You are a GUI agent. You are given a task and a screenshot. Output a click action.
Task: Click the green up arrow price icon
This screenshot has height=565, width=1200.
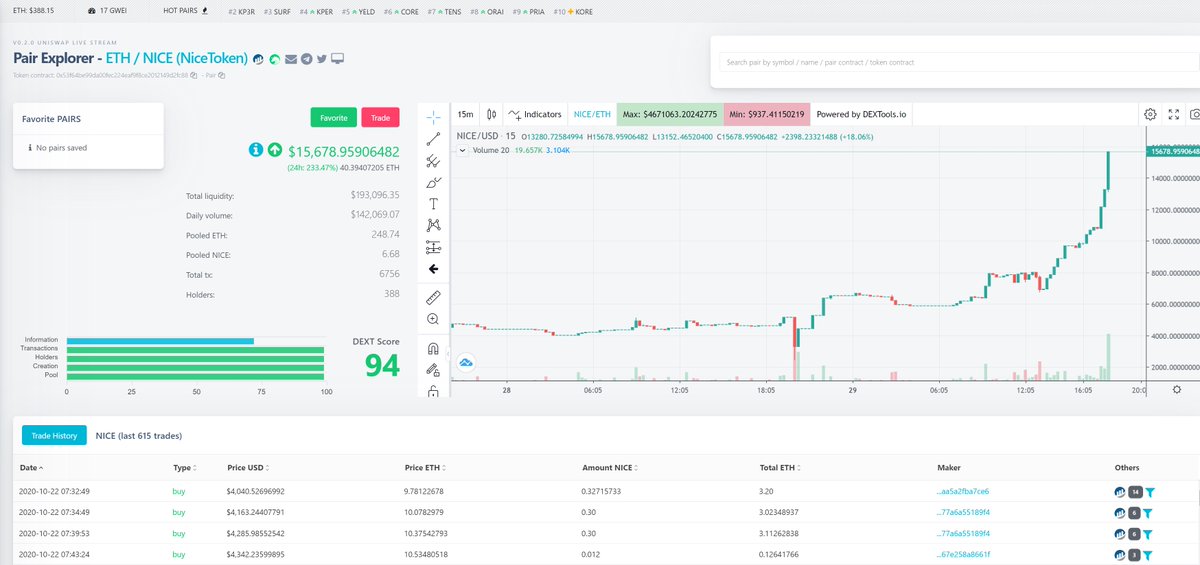[x=275, y=150]
